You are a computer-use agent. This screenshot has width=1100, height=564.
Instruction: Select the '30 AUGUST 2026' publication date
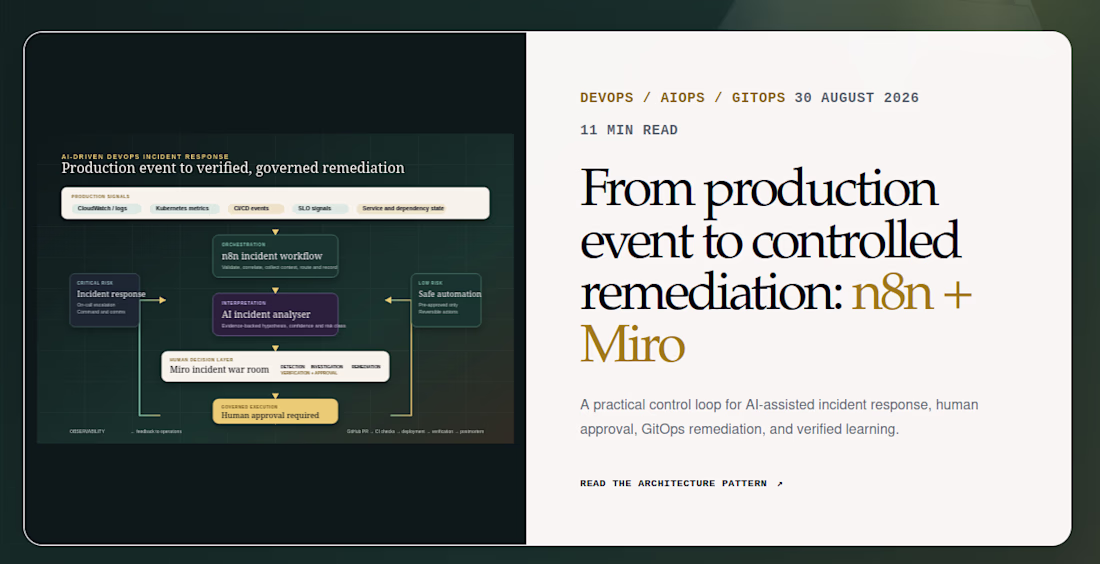[x=857, y=98]
